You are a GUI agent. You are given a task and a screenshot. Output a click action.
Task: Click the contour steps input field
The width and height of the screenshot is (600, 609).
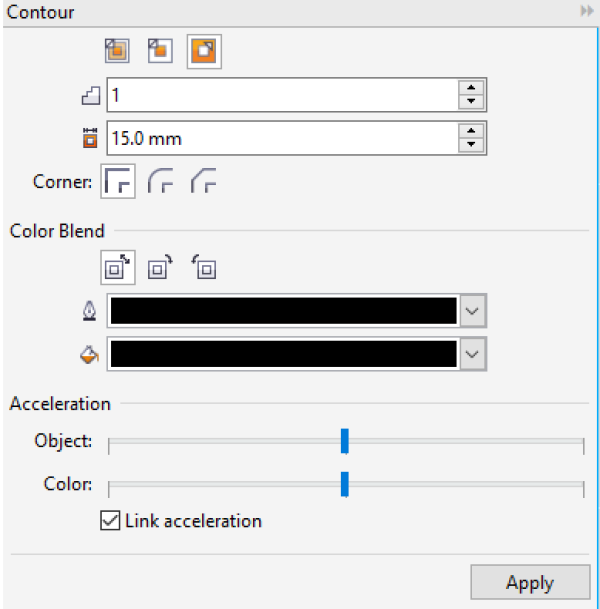pos(280,96)
